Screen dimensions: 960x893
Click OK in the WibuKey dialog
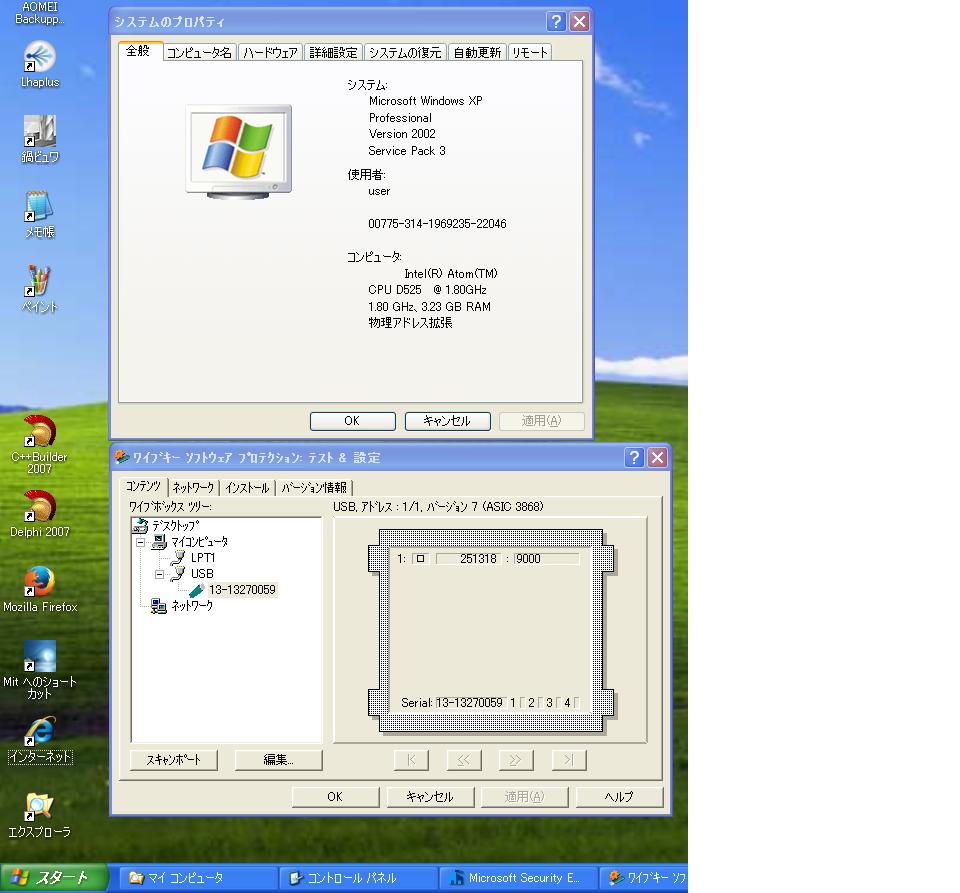coord(335,797)
